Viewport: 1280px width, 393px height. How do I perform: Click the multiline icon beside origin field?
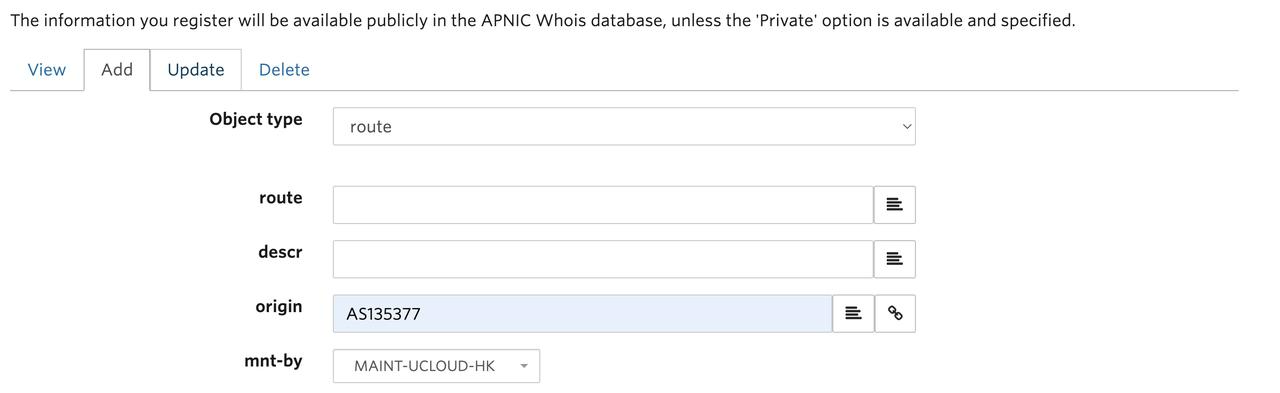pos(853,313)
